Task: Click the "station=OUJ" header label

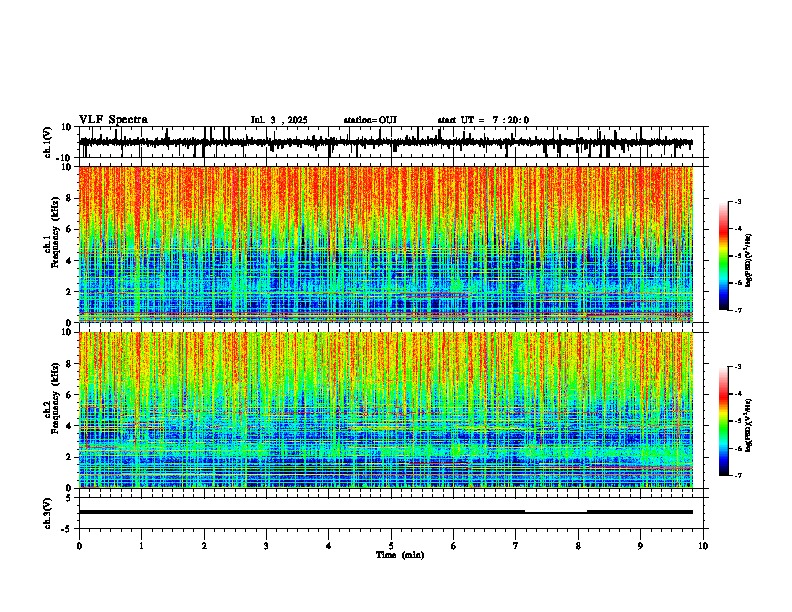Action: pos(370,120)
